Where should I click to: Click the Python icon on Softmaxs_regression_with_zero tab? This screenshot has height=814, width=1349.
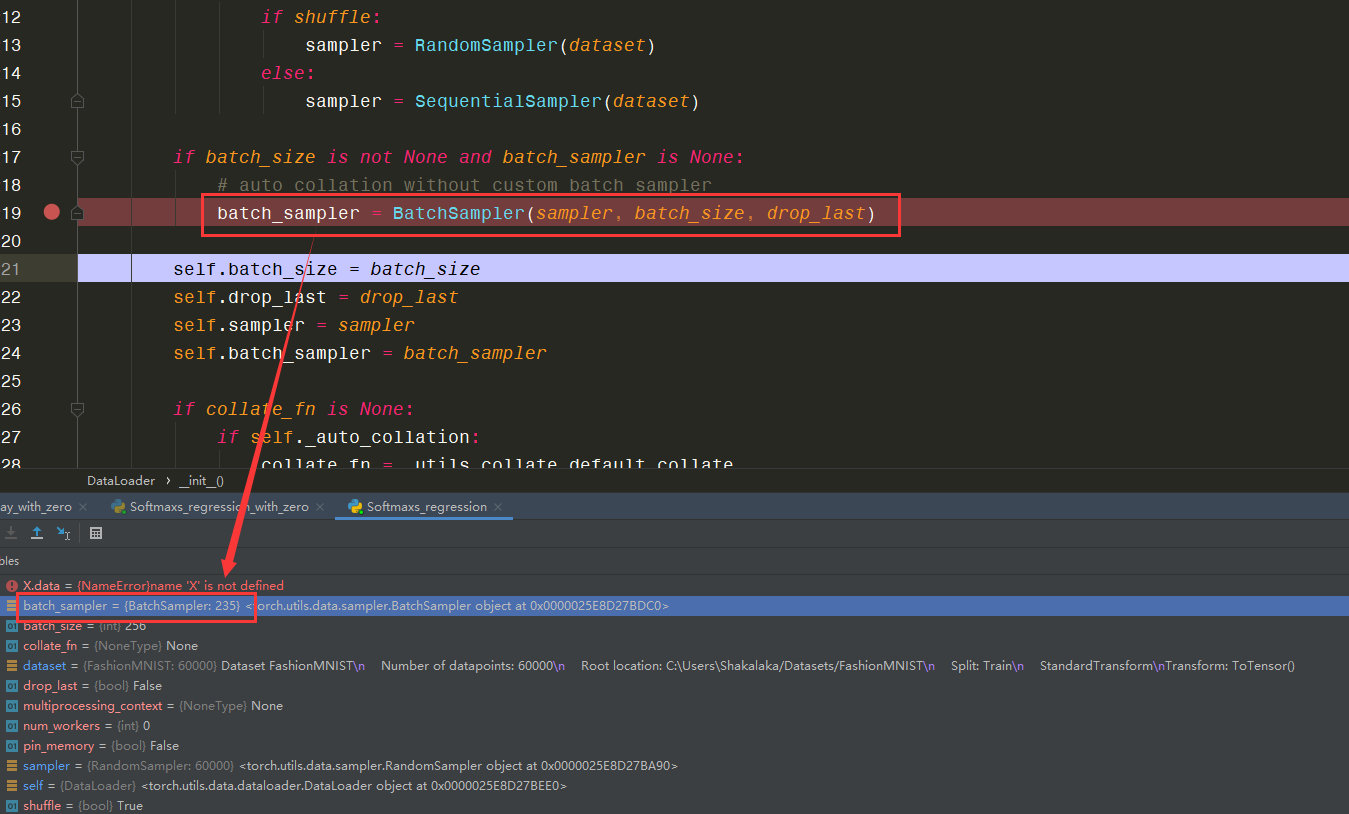click(118, 507)
